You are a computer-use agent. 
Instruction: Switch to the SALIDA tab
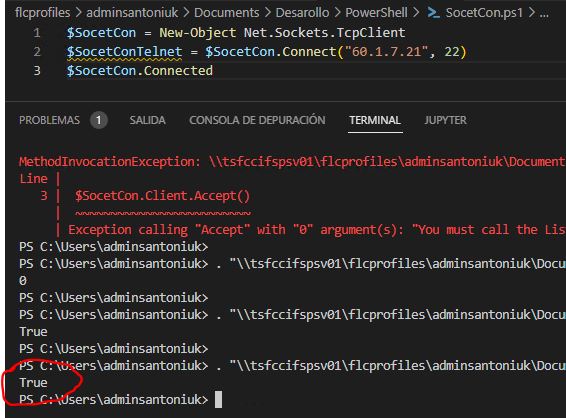148,120
